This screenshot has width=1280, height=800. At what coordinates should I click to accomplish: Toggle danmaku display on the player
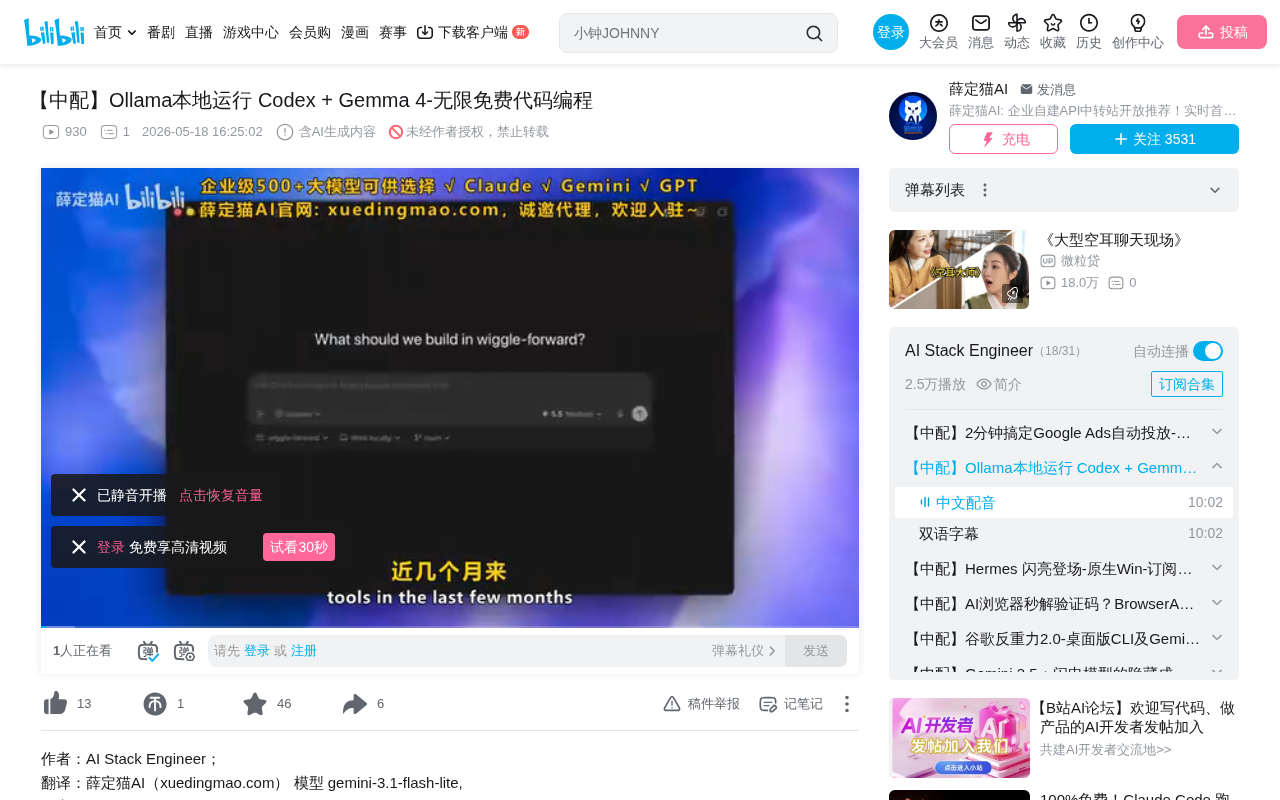coord(148,651)
